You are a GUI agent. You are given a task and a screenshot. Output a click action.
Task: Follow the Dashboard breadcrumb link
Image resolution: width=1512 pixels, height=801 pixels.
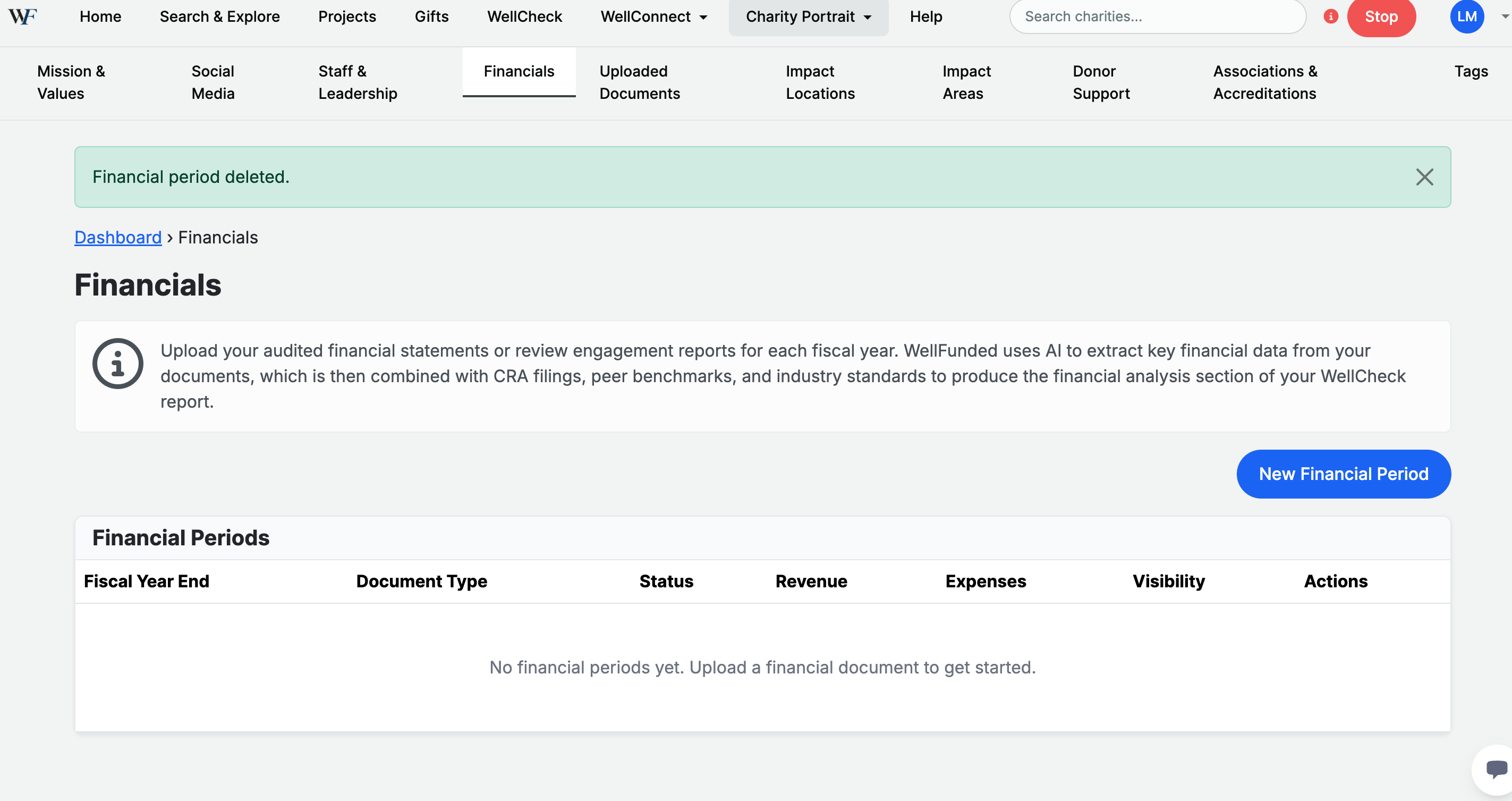click(117, 237)
